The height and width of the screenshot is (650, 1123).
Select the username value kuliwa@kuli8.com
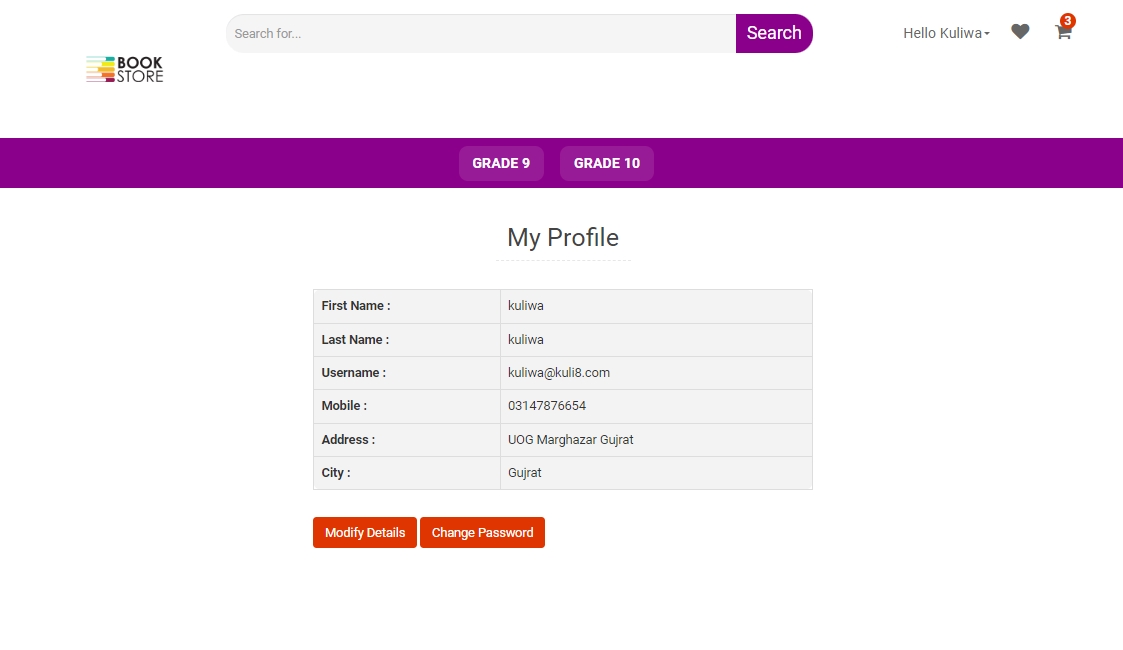coord(559,373)
